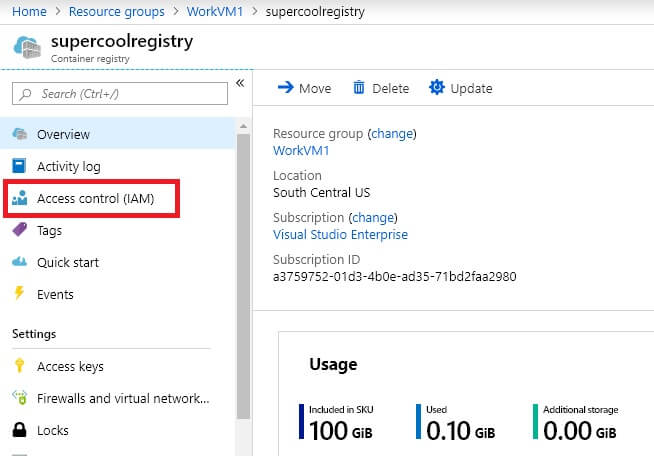Screen dimensions: 654x456
Task: Click the Move toolbar button label
Action: point(315,88)
